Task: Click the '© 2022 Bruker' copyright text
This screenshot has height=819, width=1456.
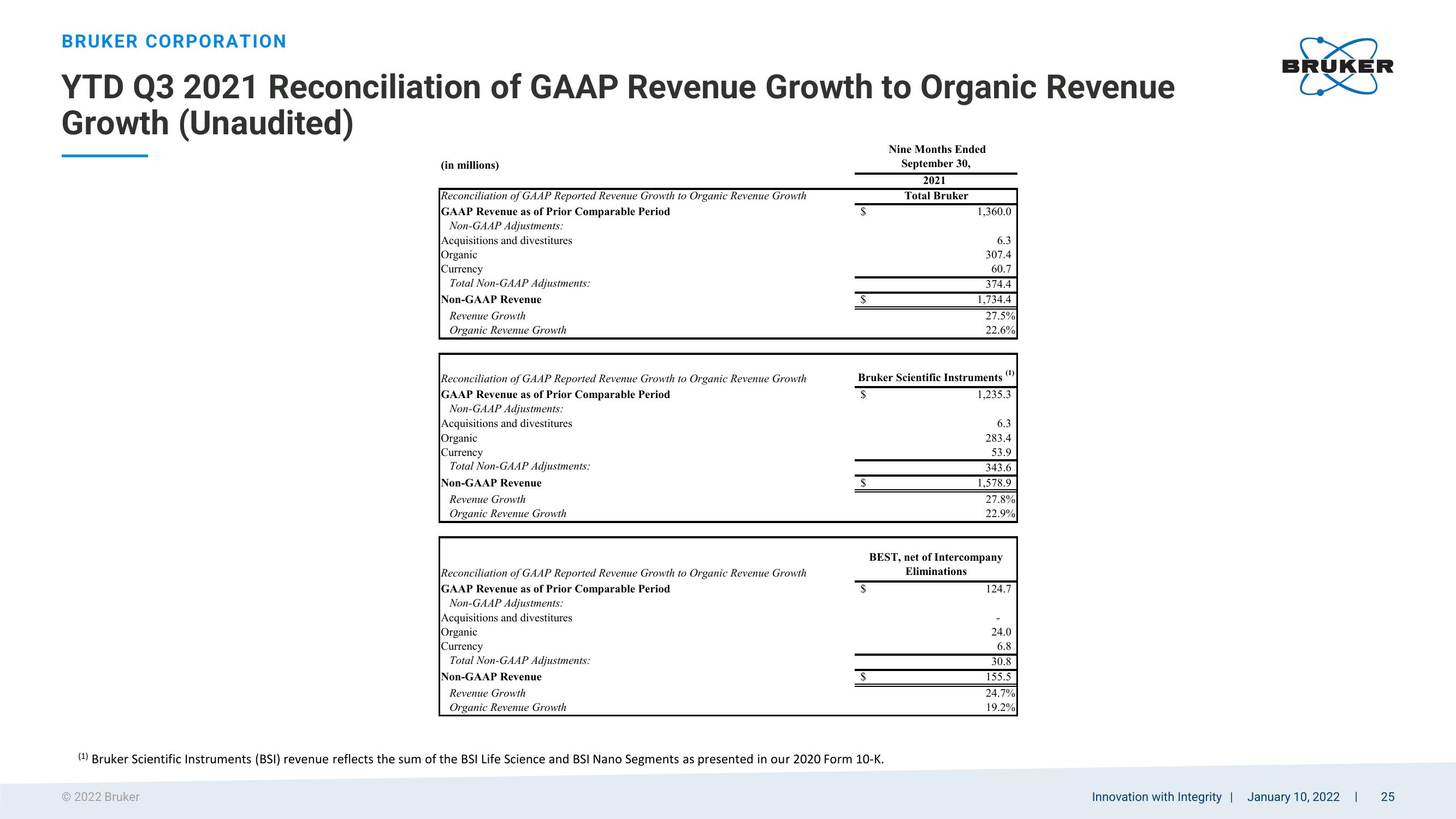Action: point(100,797)
